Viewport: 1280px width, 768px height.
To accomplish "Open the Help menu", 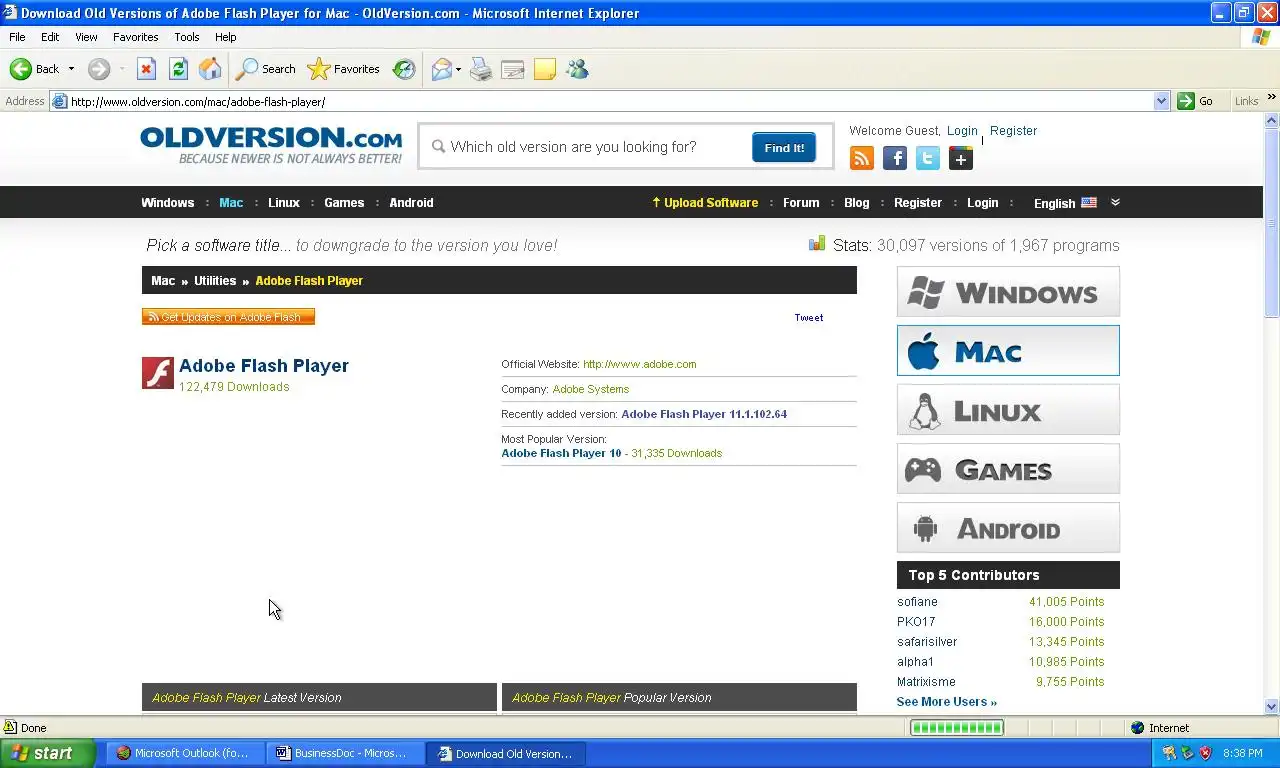I will 226,37.
